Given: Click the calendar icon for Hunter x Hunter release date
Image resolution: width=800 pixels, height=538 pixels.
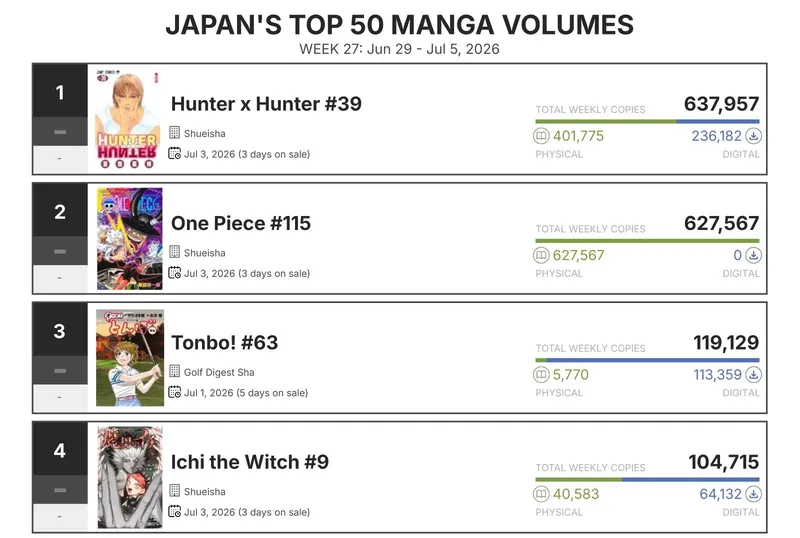Looking at the screenshot, I should pyautogui.click(x=174, y=153).
